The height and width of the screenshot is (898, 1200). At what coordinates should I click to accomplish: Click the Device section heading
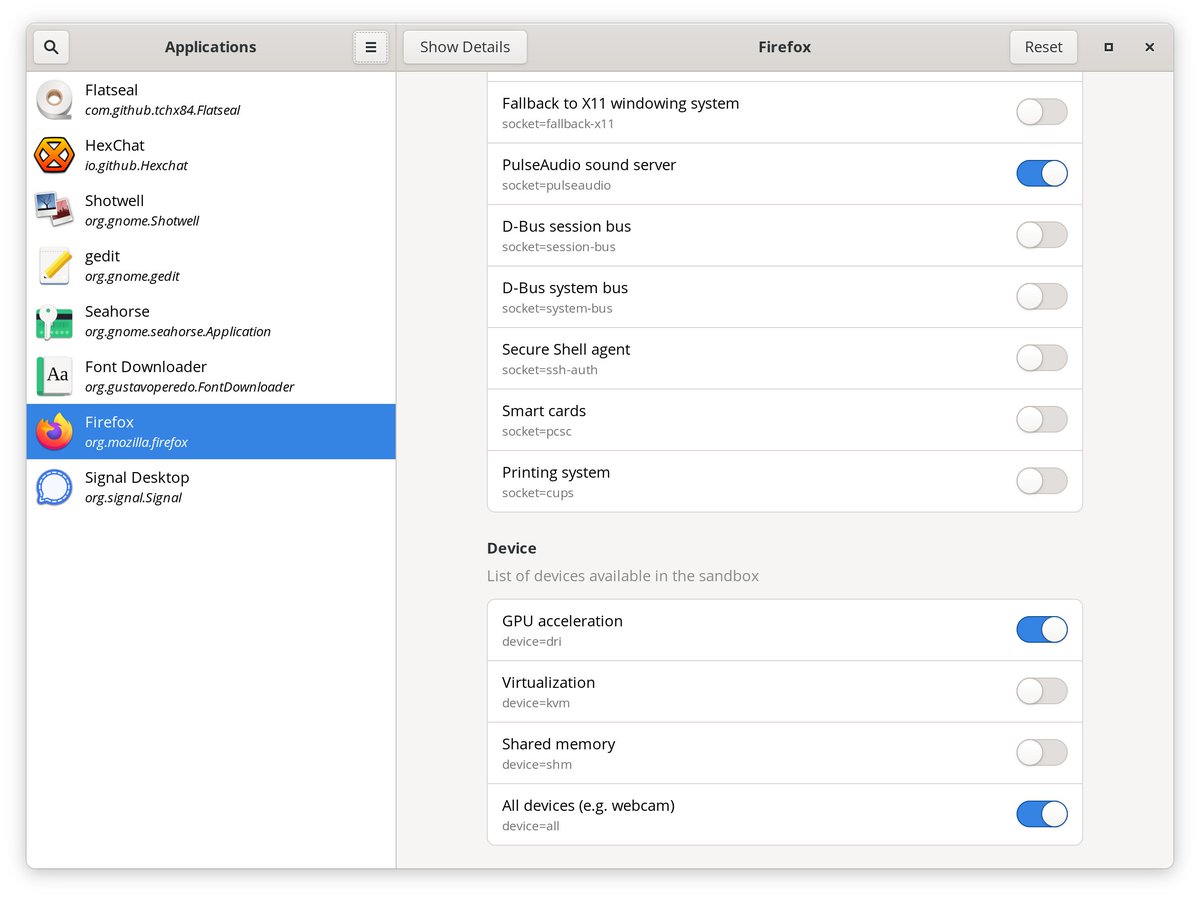(x=511, y=548)
